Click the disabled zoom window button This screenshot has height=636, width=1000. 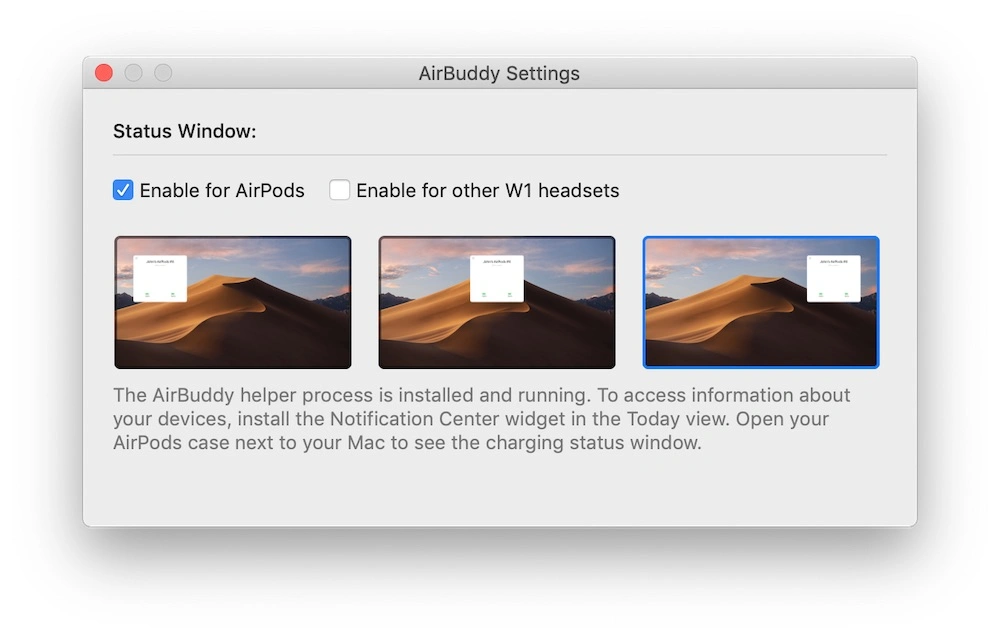click(x=163, y=73)
